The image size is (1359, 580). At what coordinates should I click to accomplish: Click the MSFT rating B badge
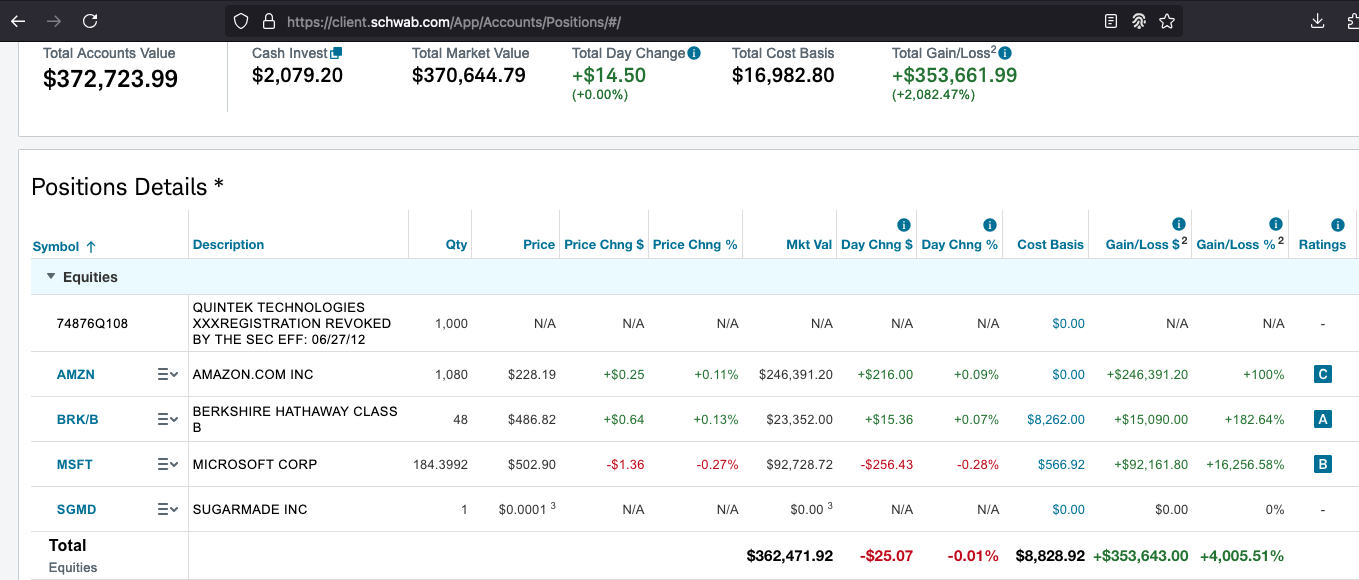tap(1322, 465)
